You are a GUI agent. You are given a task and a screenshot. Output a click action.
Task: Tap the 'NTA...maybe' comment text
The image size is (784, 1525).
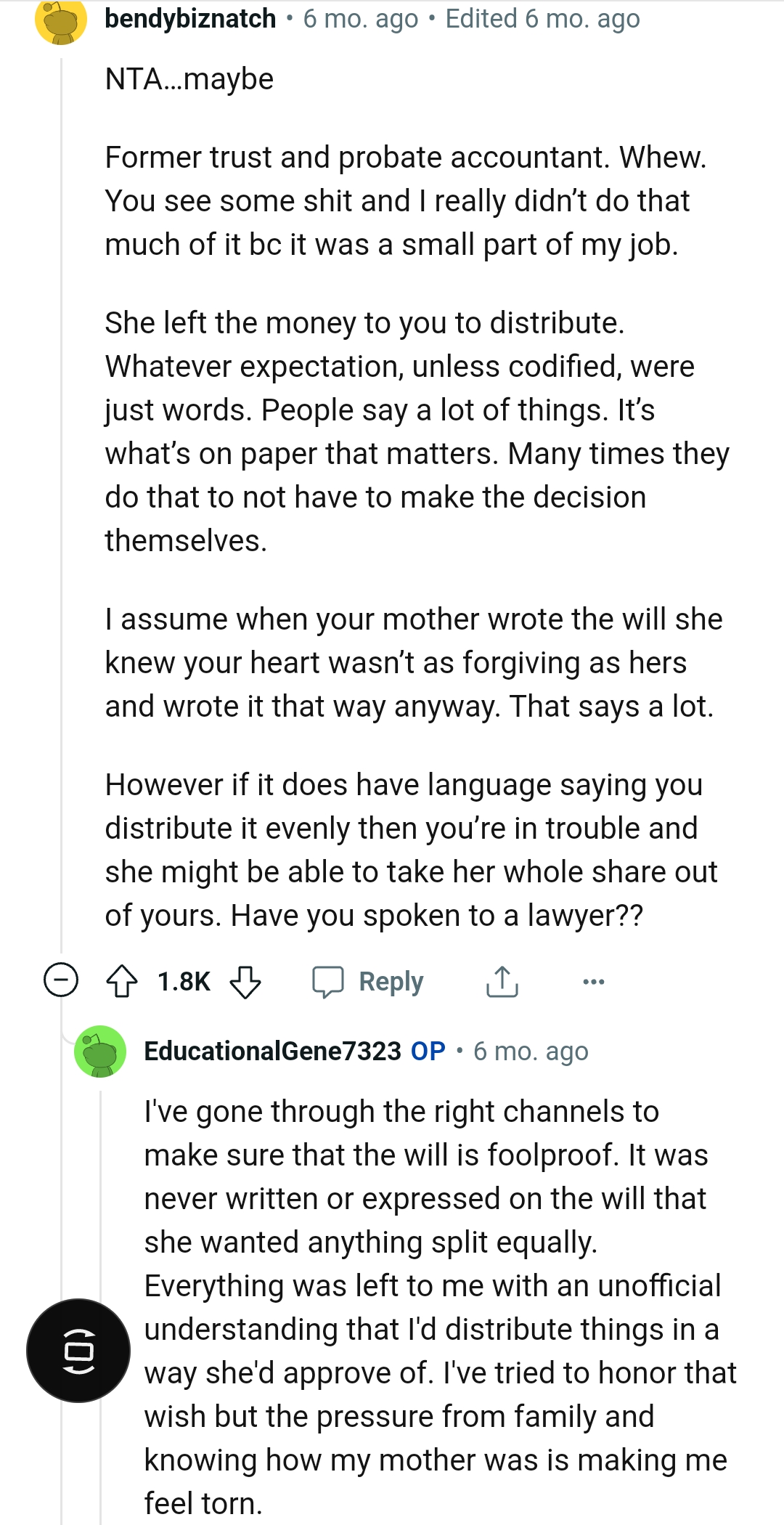pyautogui.click(x=189, y=78)
